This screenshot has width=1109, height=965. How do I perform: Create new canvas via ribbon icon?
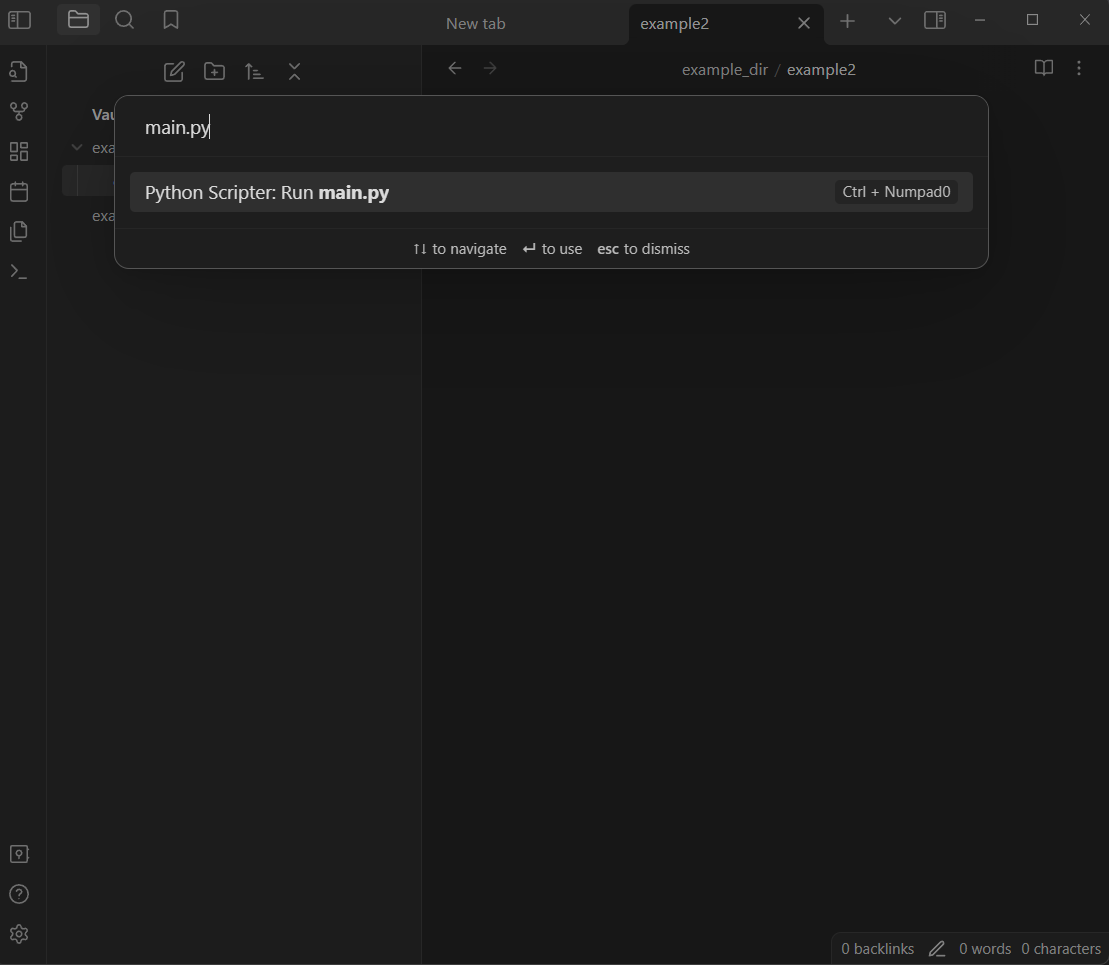(x=18, y=152)
